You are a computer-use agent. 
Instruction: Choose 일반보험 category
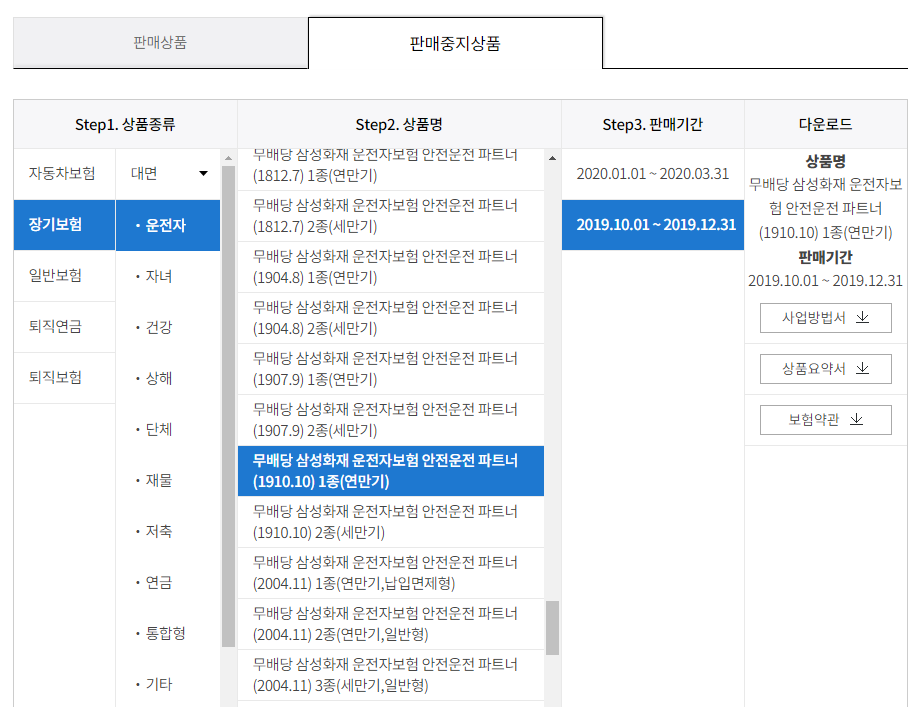click(x=64, y=275)
